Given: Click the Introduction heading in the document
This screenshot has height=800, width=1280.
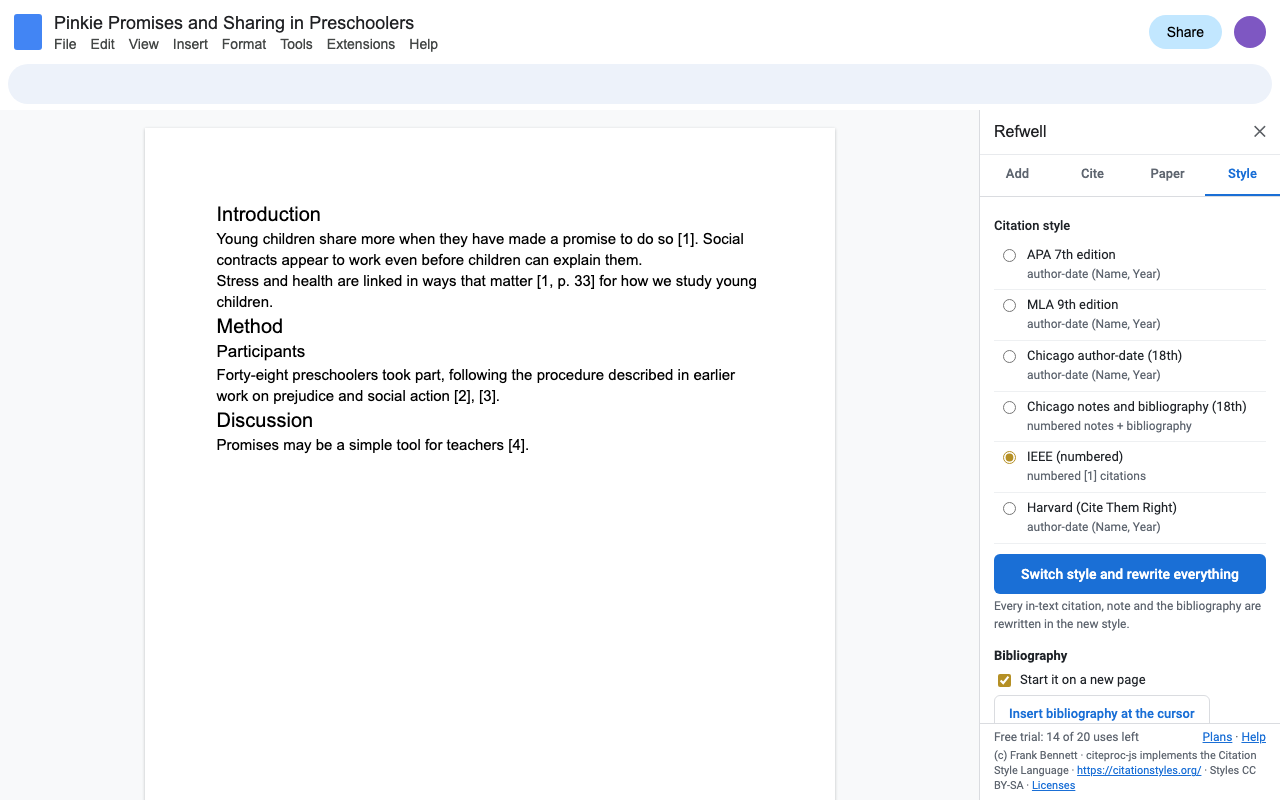Looking at the screenshot, I should 269,214.
